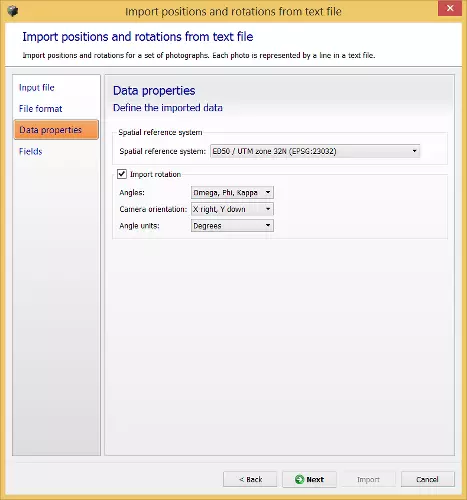Click the ED50 / UTM zone 32N value
Screen dimensions: 467x500
[x=274, y=151]
